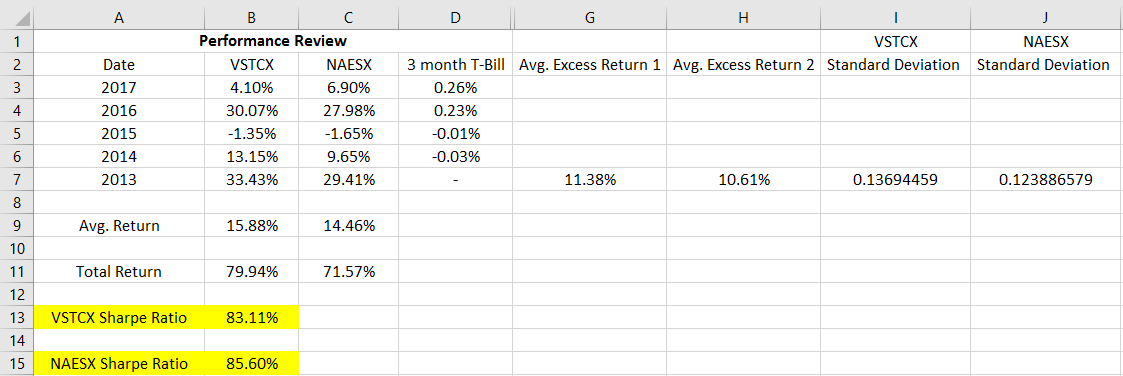Click the Avg. Excess Return 1 header
Screen dimensions: 1123x376
click(589, 64)
